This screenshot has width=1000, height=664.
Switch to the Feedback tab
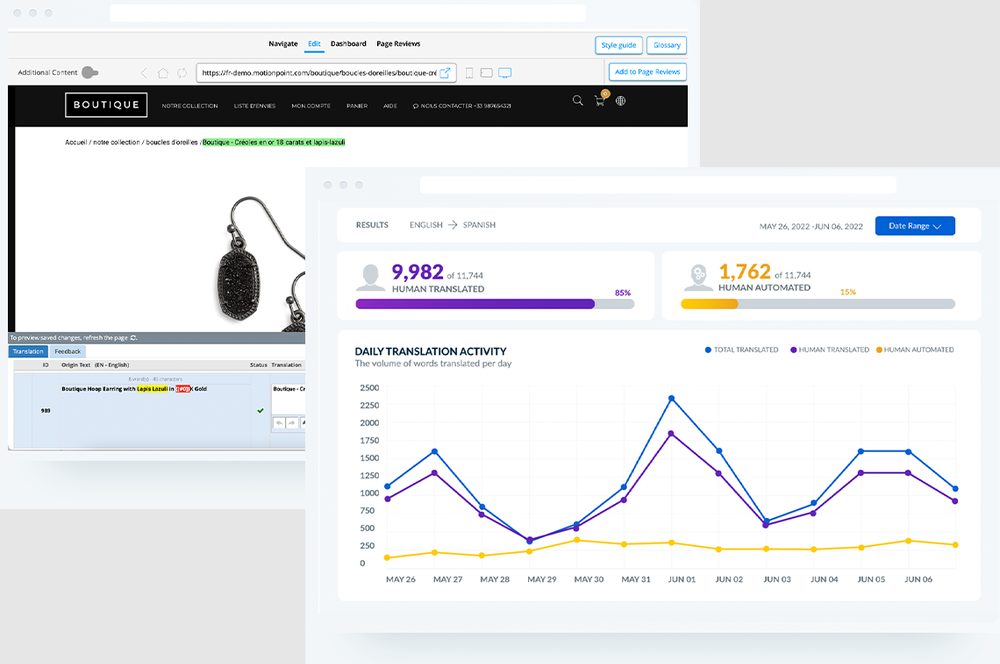tap(68, 351)
